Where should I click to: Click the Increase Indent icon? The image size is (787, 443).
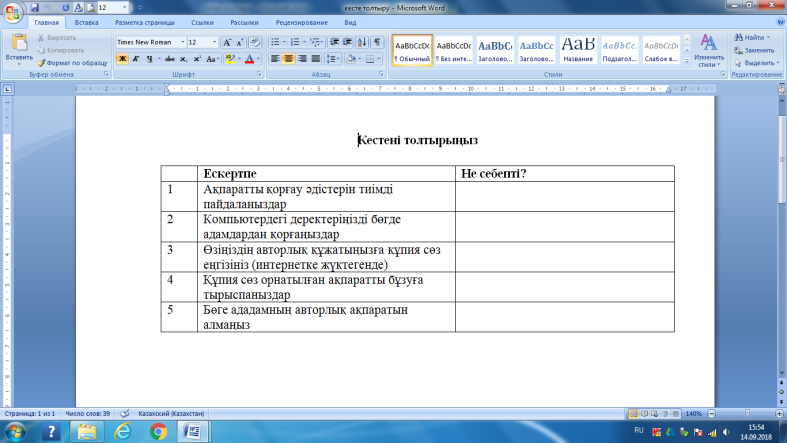(x=347, y=43)
